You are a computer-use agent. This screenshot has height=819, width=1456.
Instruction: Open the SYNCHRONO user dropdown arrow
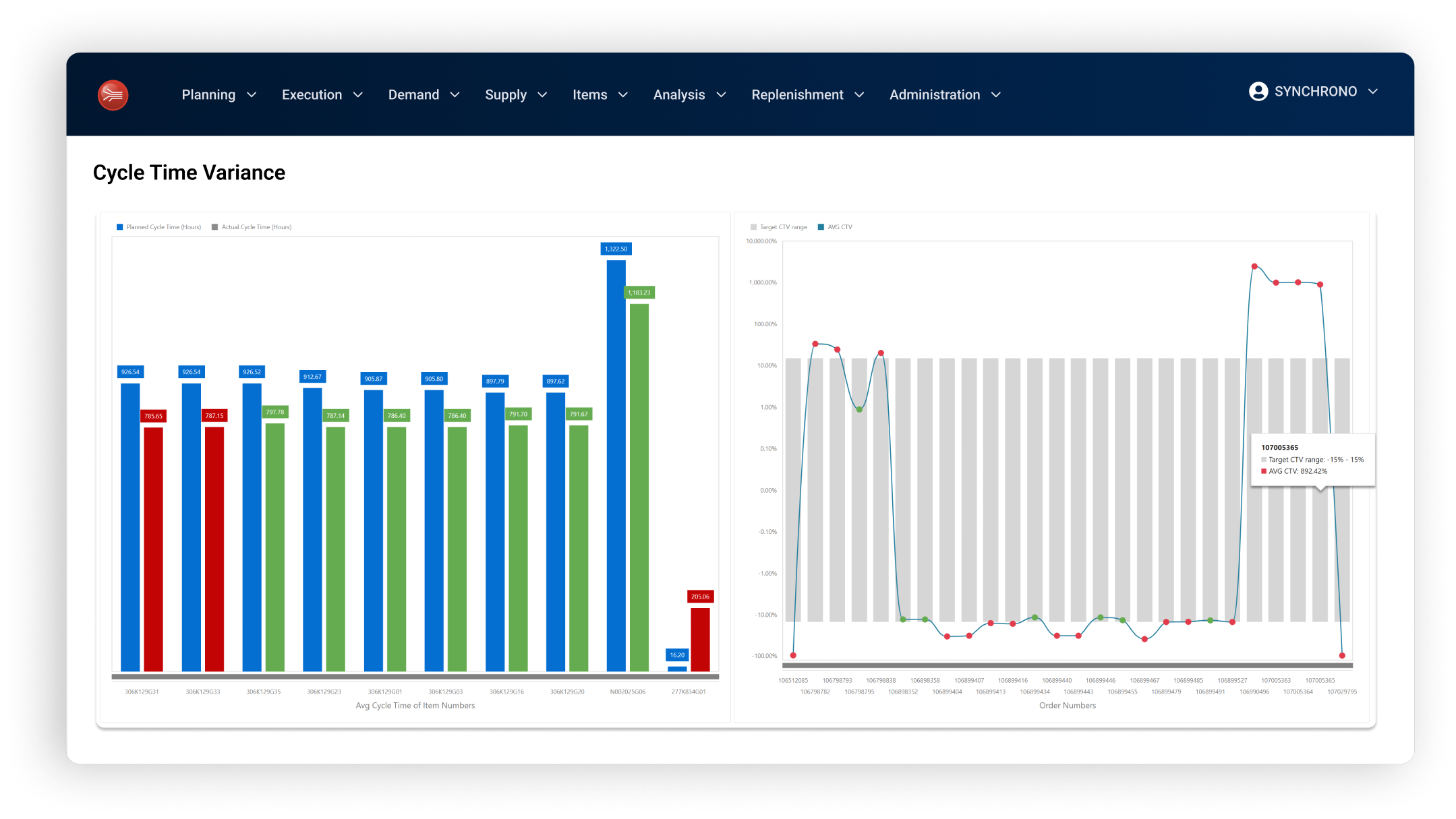tap(1373, 92)
